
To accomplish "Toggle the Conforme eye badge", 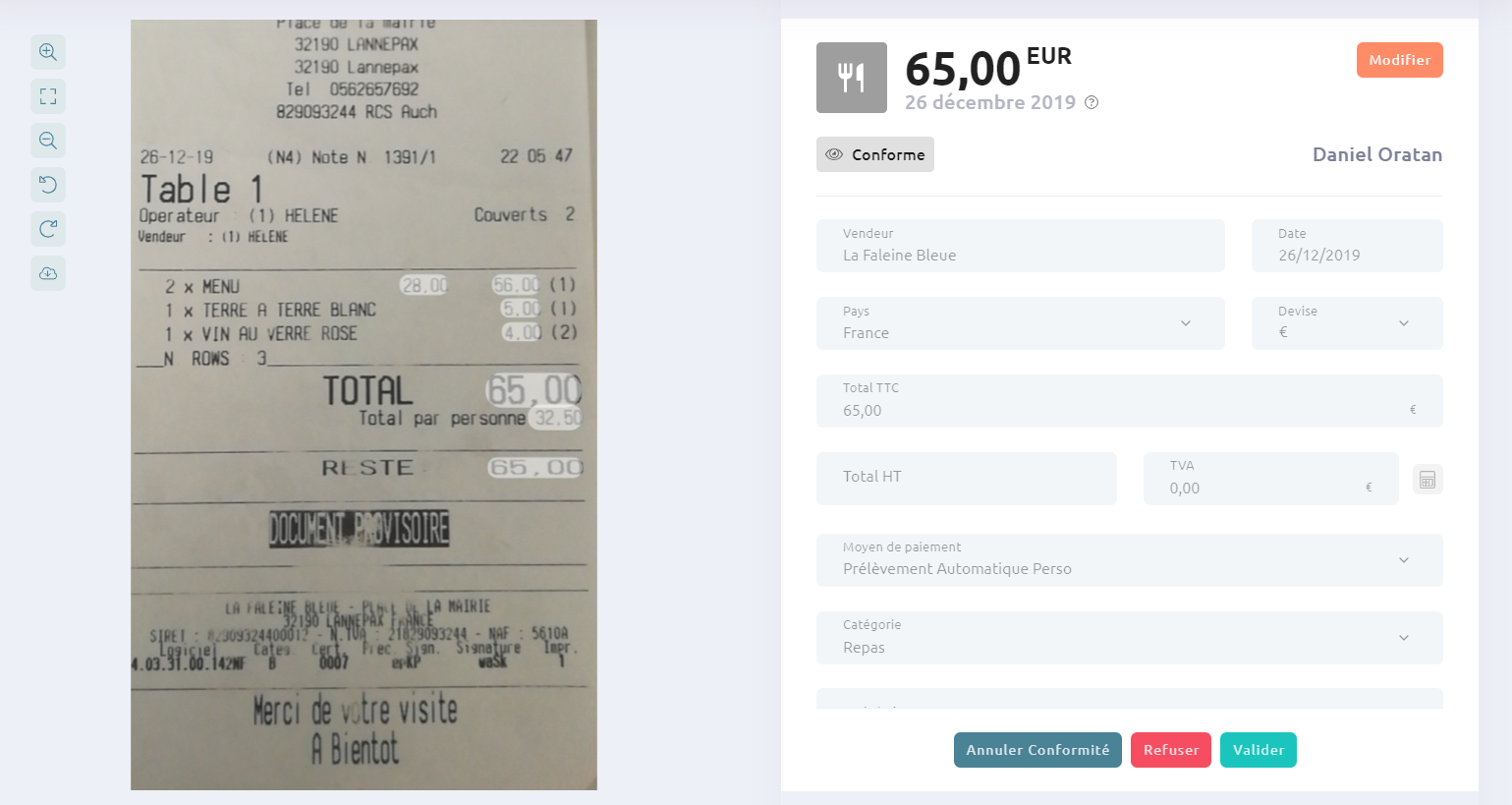I will [875, 154].
